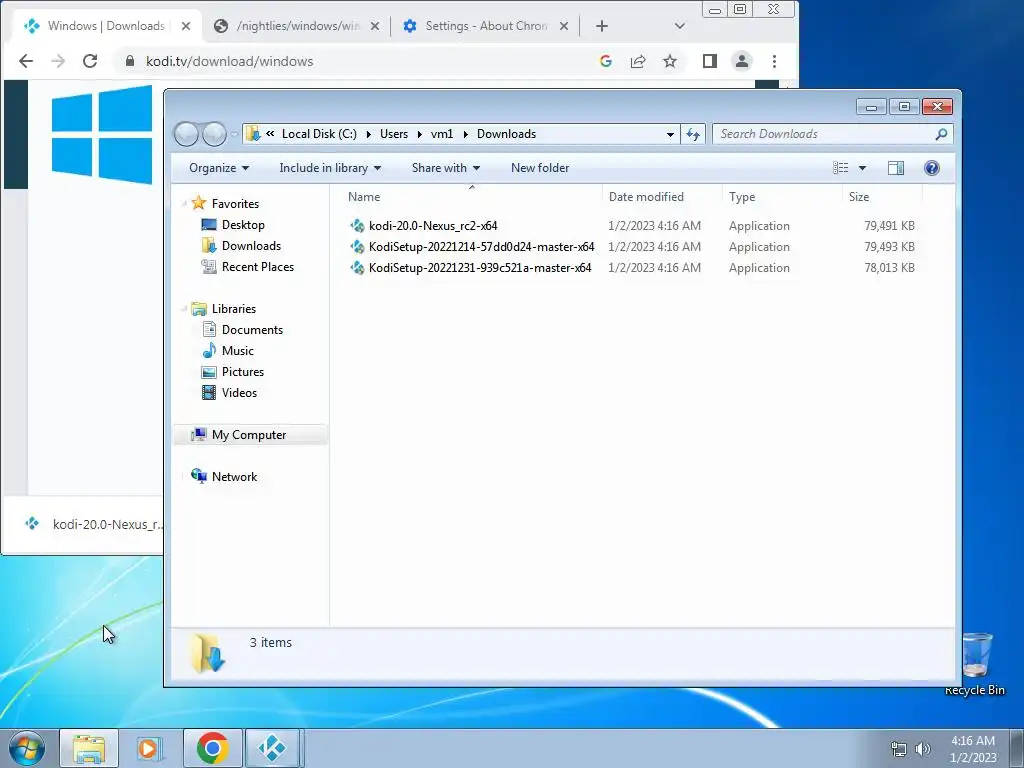This screenshot has height=768, width=1024.
Task: Select KodiSetup-20221214-57dd0d24-master-x64 file
Action: click(x=481, y=247)
